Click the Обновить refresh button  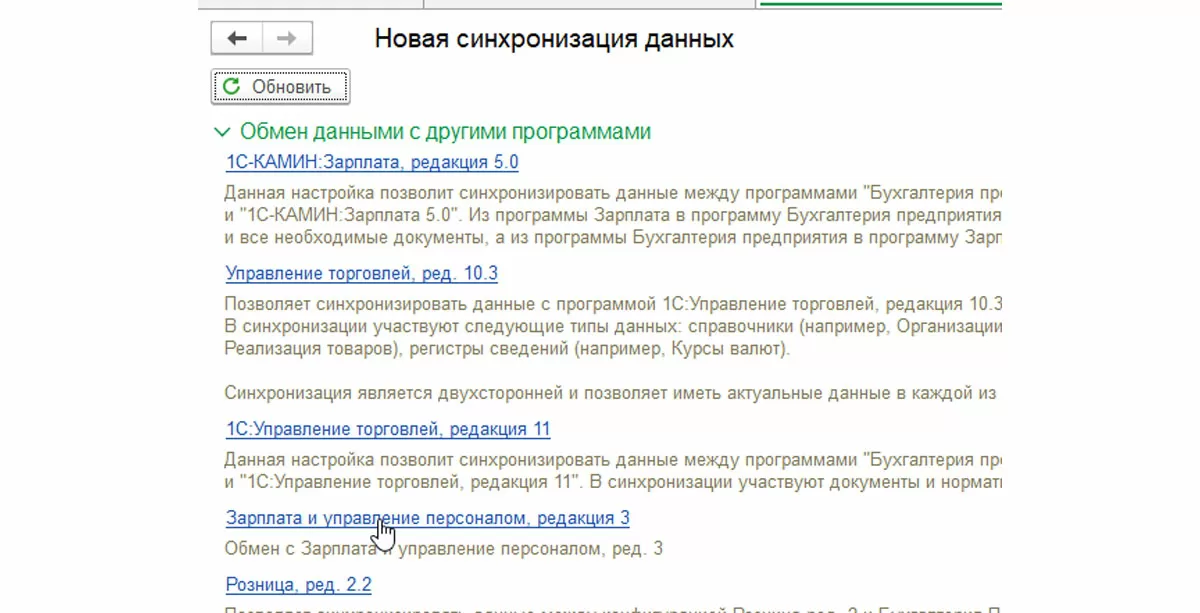(280, 87)
